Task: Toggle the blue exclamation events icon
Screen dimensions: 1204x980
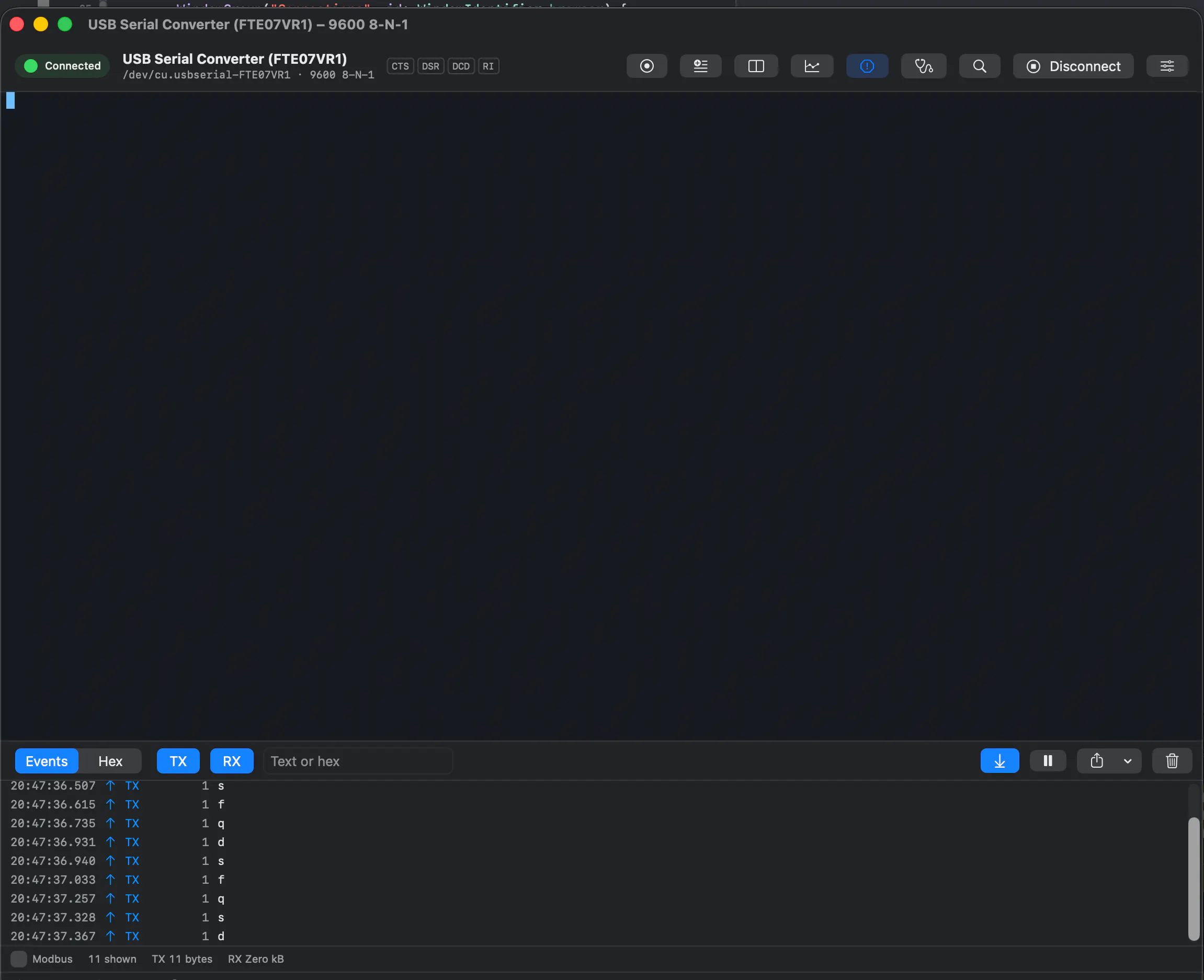Action: tap(867, 66)
